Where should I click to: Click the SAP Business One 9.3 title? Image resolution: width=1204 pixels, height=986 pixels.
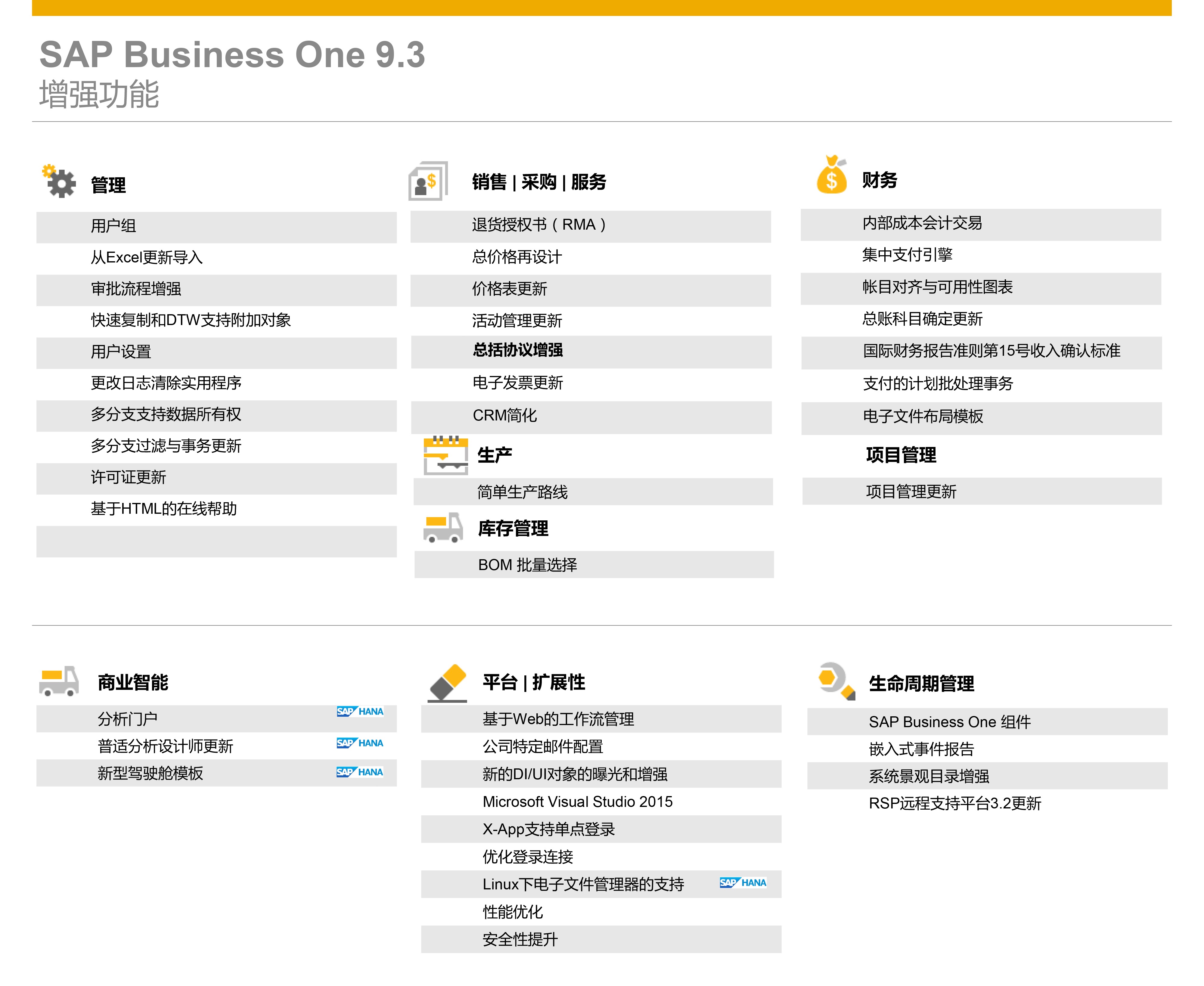[x=232, y=55]
